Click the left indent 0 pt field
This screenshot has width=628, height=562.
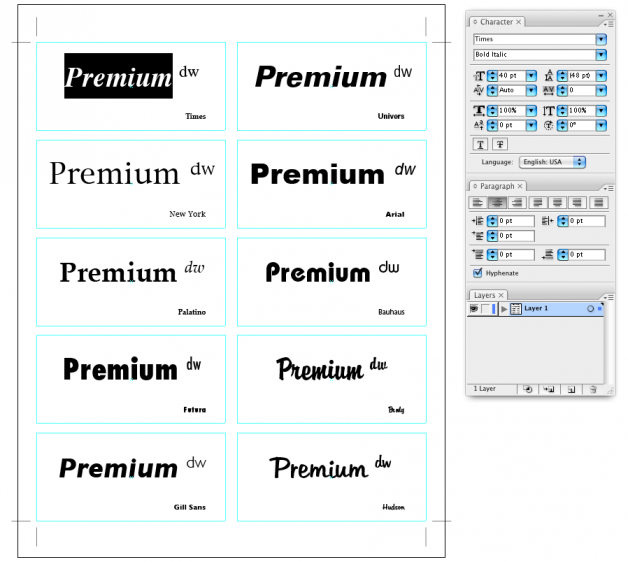point(516,221)
